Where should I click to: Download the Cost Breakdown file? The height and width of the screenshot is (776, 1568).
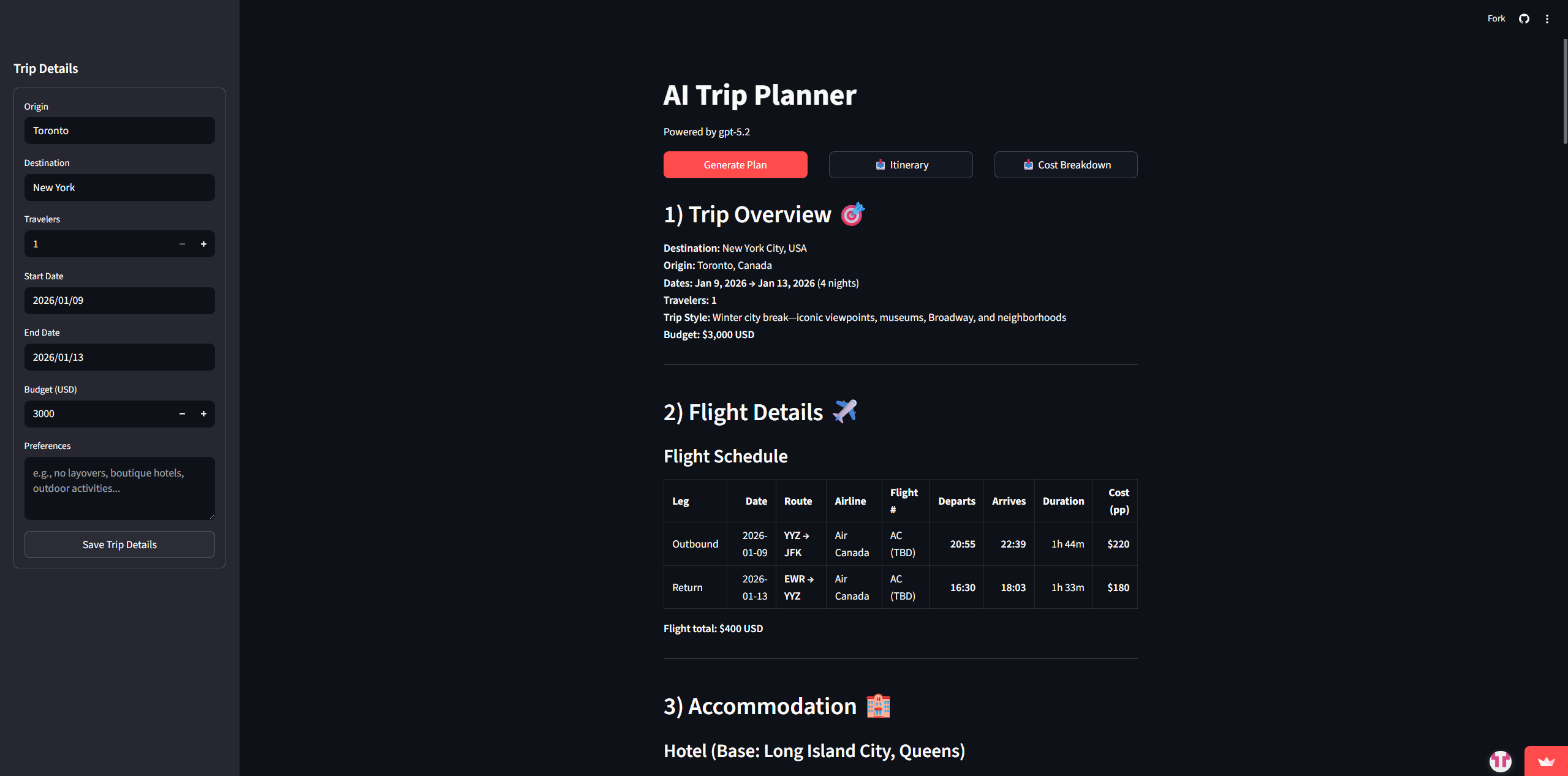point(1066,165)
